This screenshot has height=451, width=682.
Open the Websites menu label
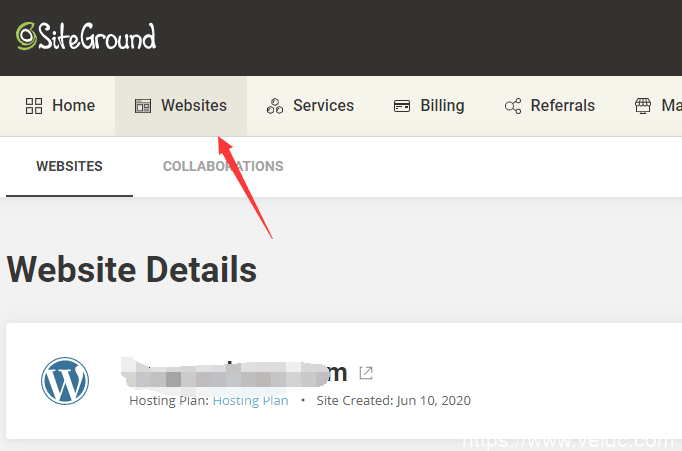pyautogui.click(x=194, y=106)
